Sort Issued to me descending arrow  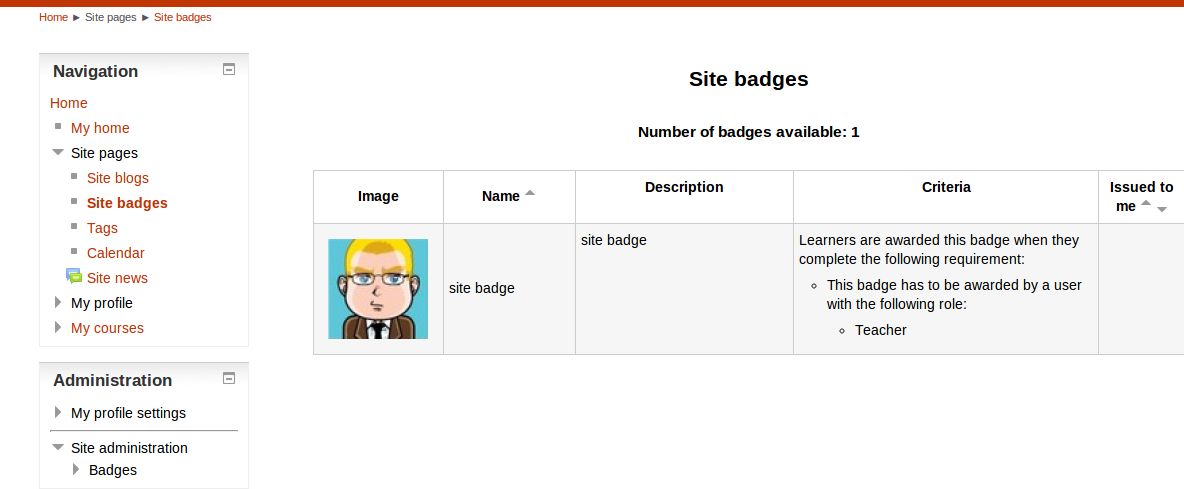click(x=1162, y=209)
